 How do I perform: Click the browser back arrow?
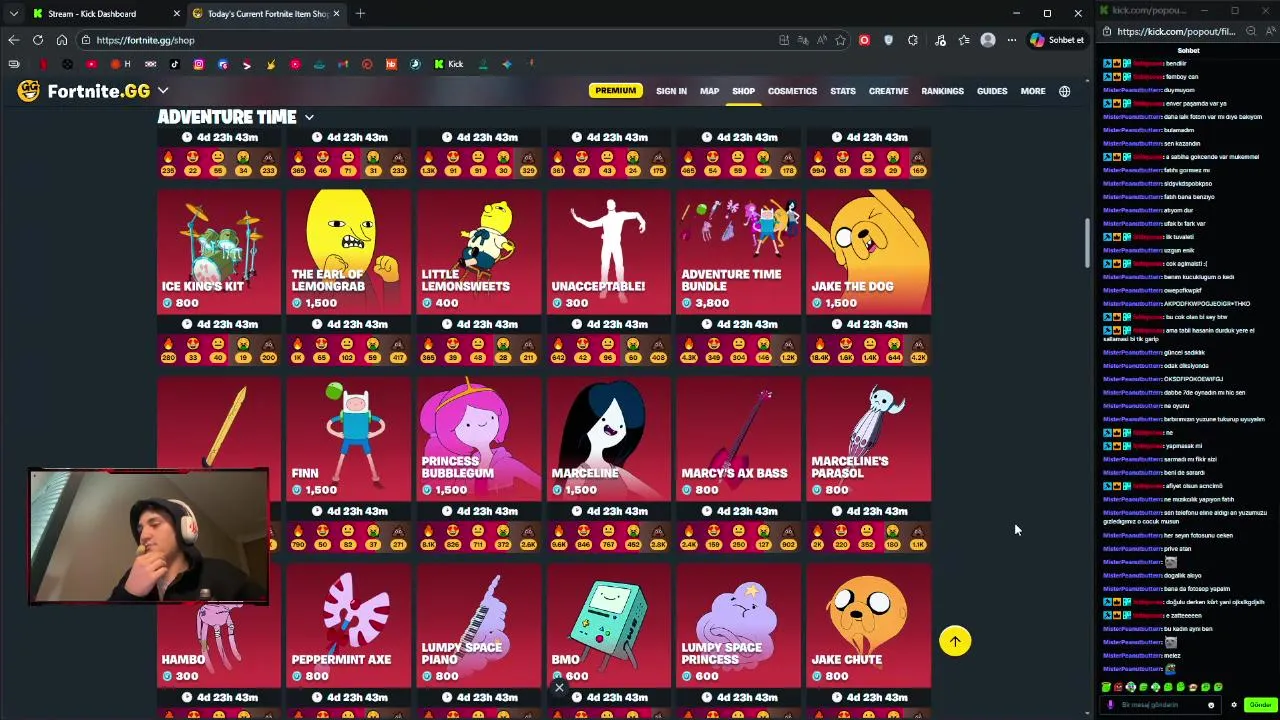13,40
